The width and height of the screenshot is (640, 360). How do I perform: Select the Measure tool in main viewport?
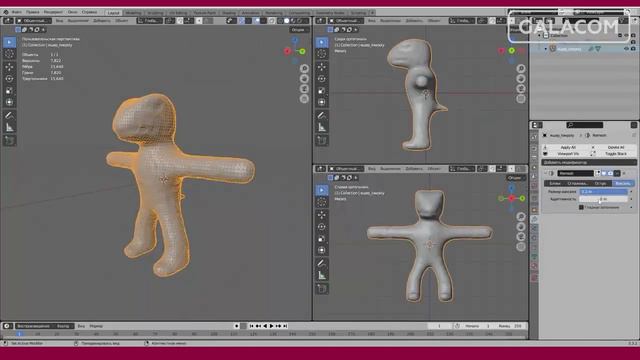(x=9, y=128)
